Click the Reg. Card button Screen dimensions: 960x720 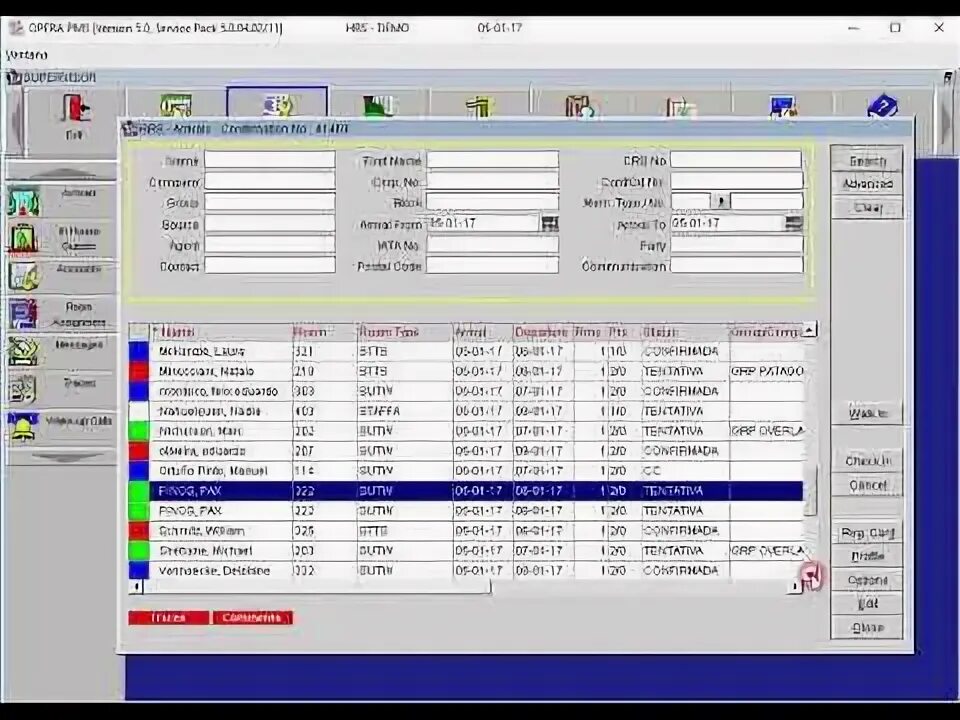[867, 533]
